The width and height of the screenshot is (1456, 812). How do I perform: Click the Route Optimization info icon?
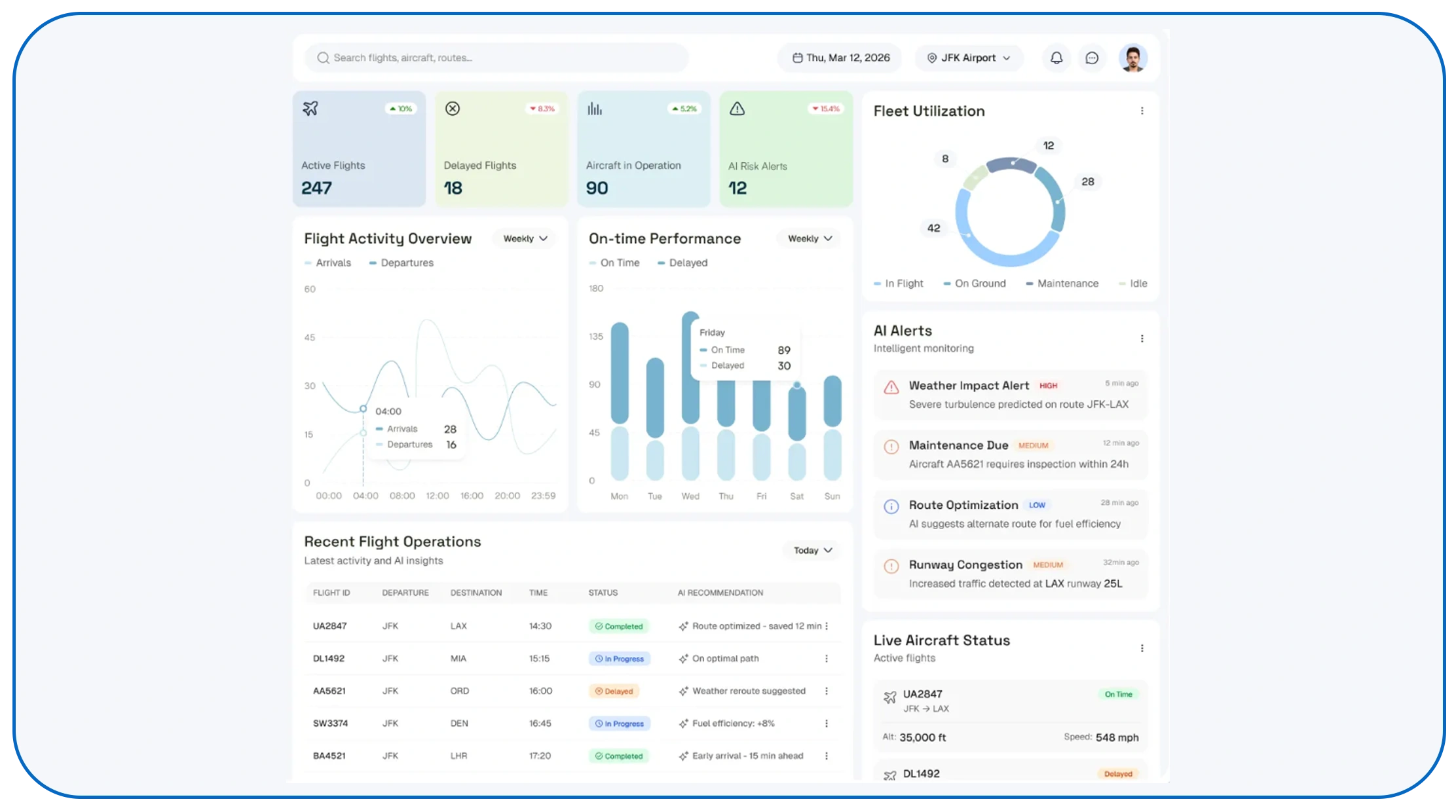point(891,507)
